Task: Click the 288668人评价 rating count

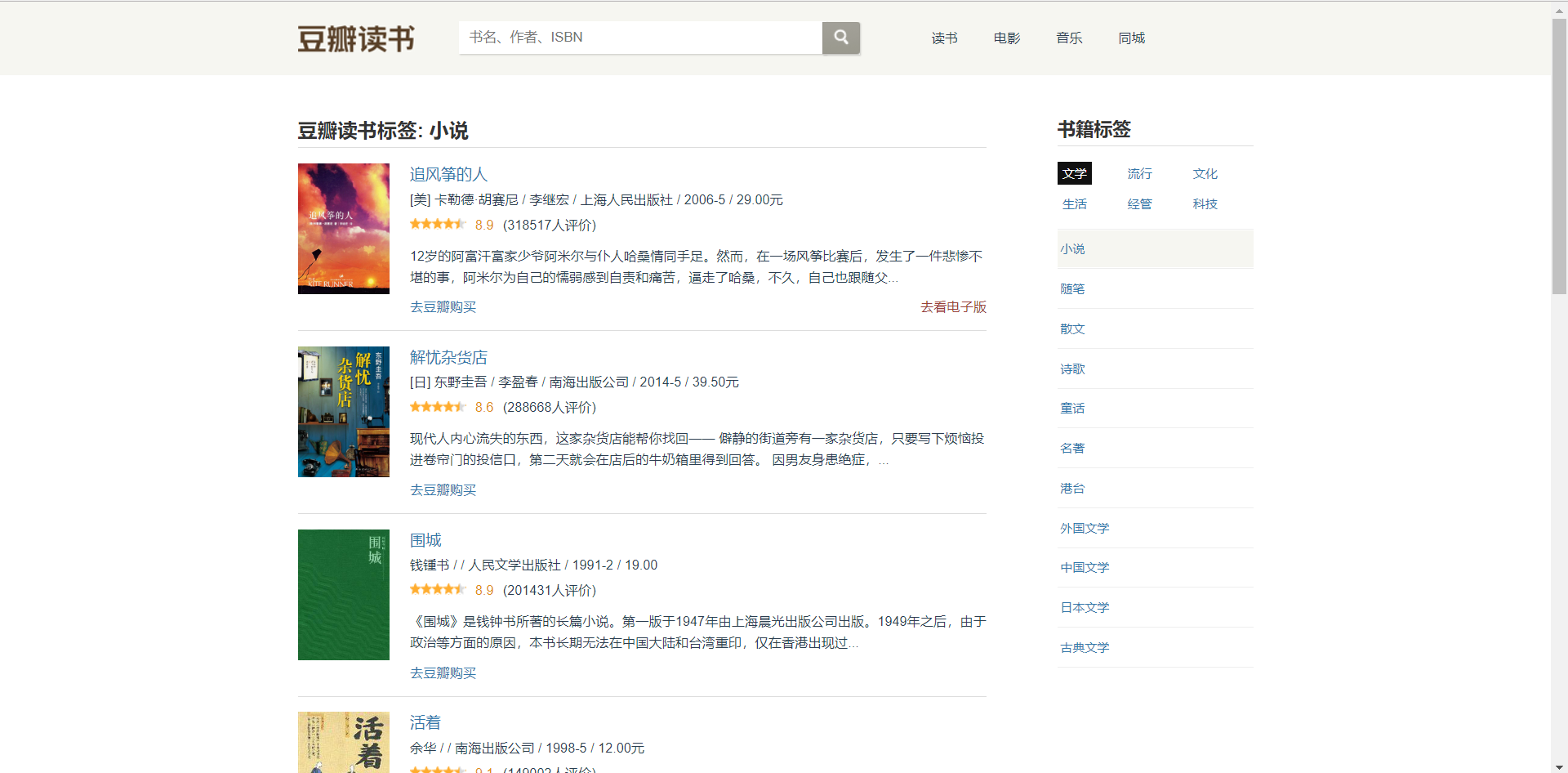Action: point(550,407)
